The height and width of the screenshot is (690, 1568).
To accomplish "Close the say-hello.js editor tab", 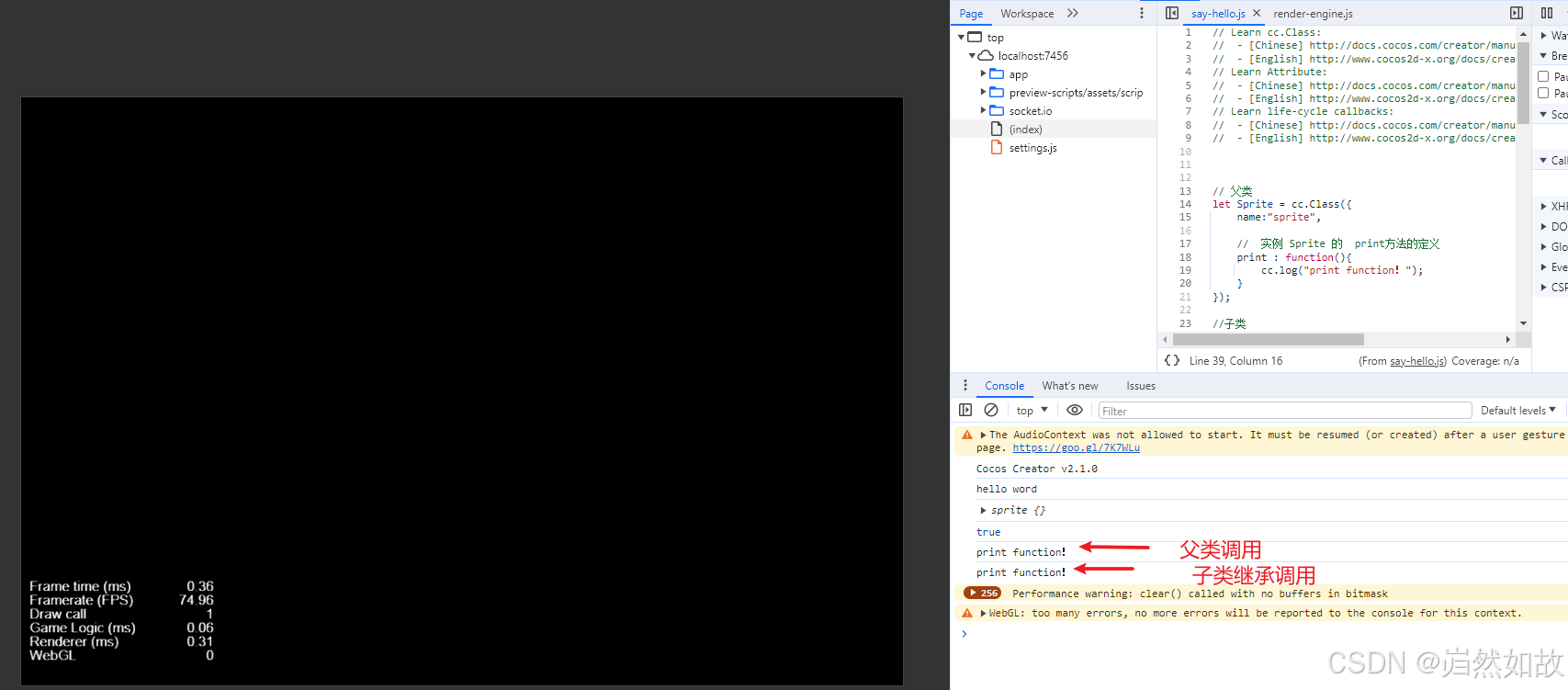I will (1257, 13).
